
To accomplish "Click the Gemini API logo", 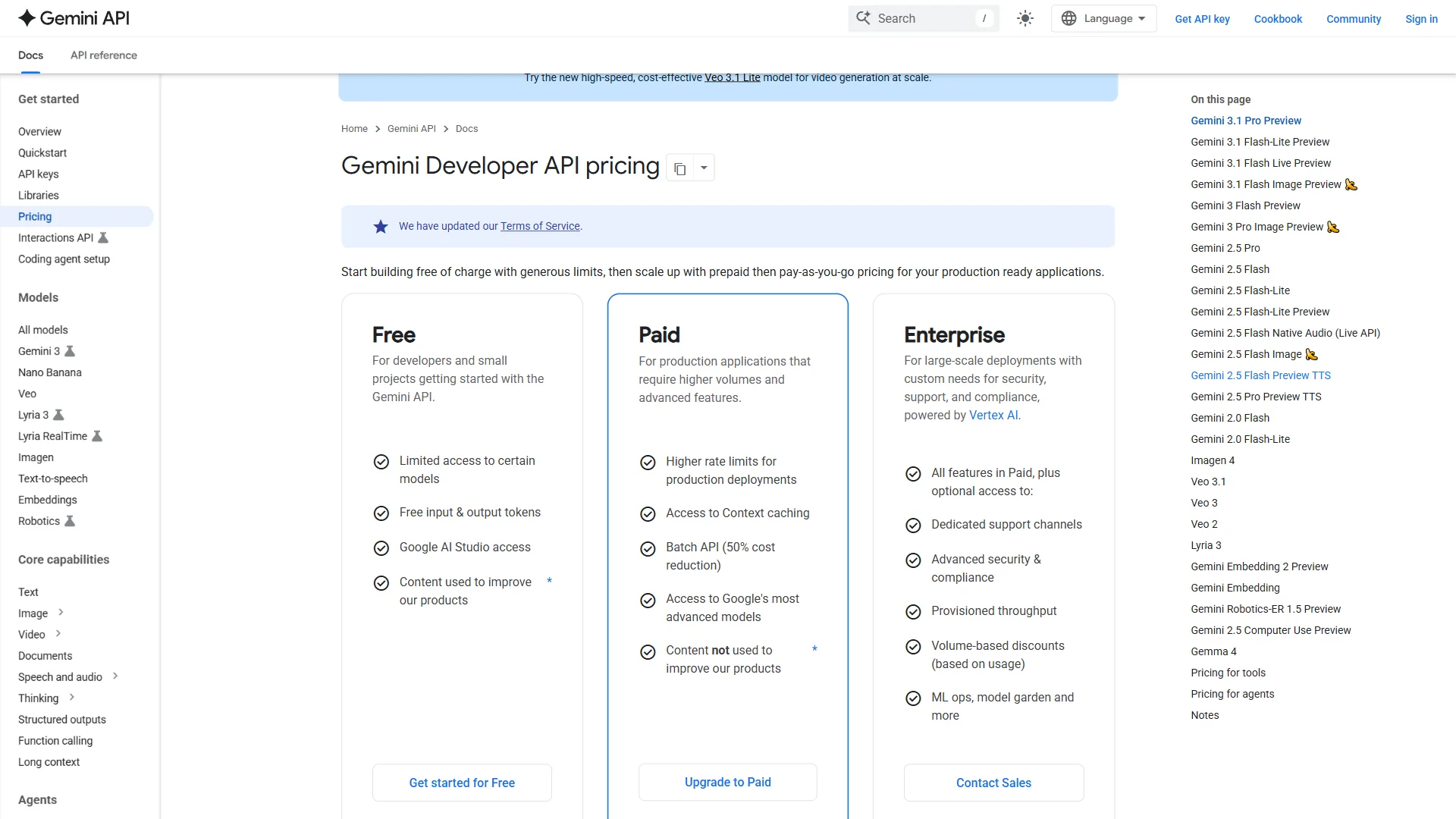I will coord(74,18).
